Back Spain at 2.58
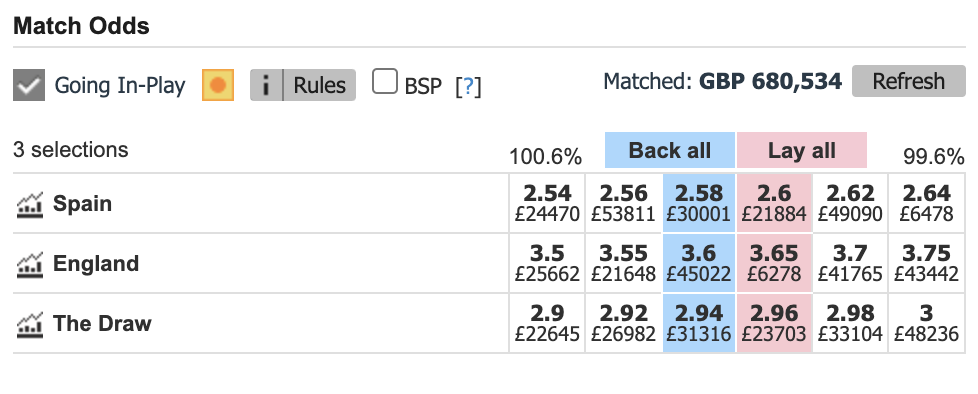Image resolution: width=978 pixels, height=394 pixels. 699,203
